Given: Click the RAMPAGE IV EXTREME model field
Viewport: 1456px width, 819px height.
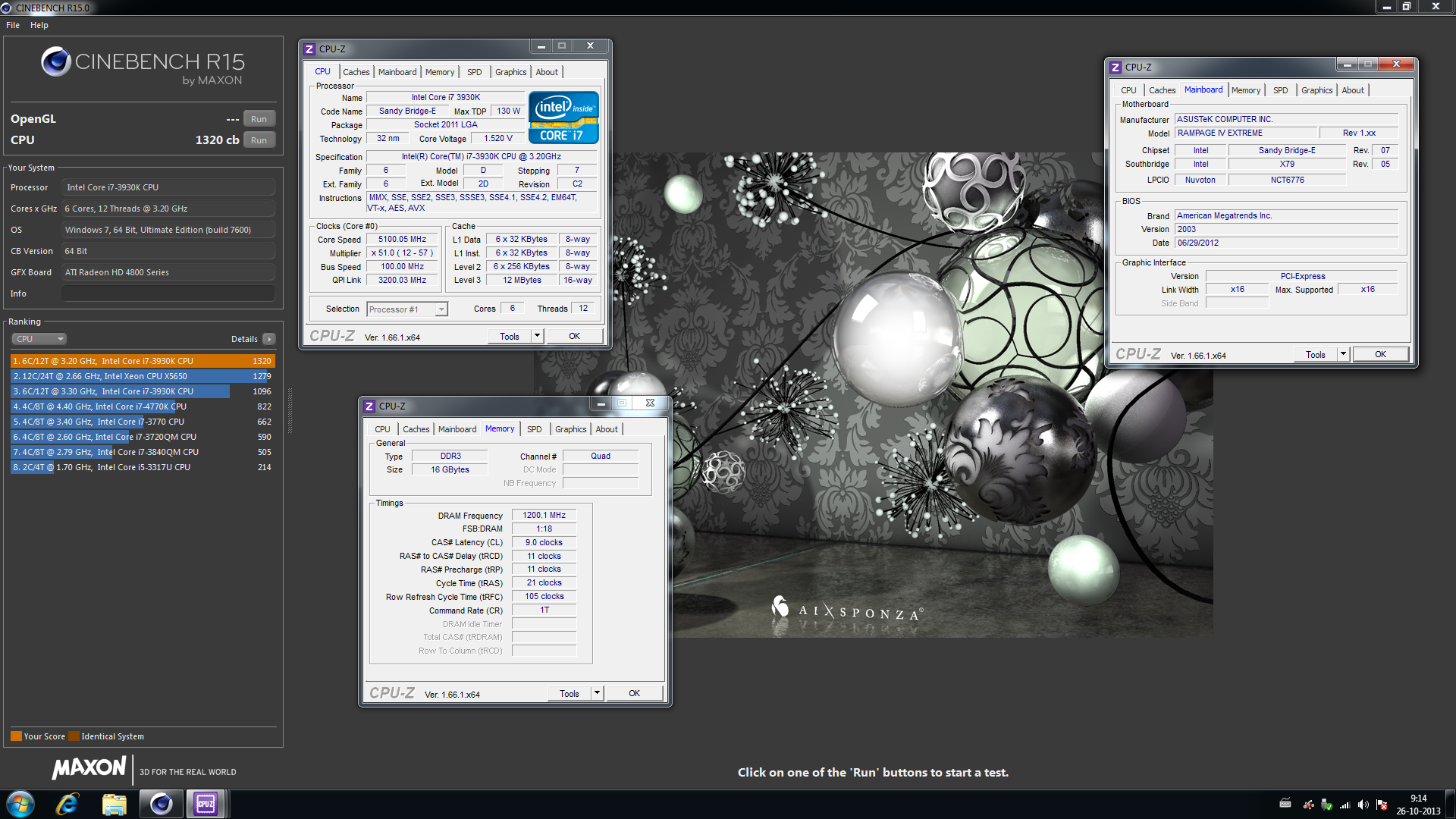Looking at the screenshot, I should point(1247,133).
